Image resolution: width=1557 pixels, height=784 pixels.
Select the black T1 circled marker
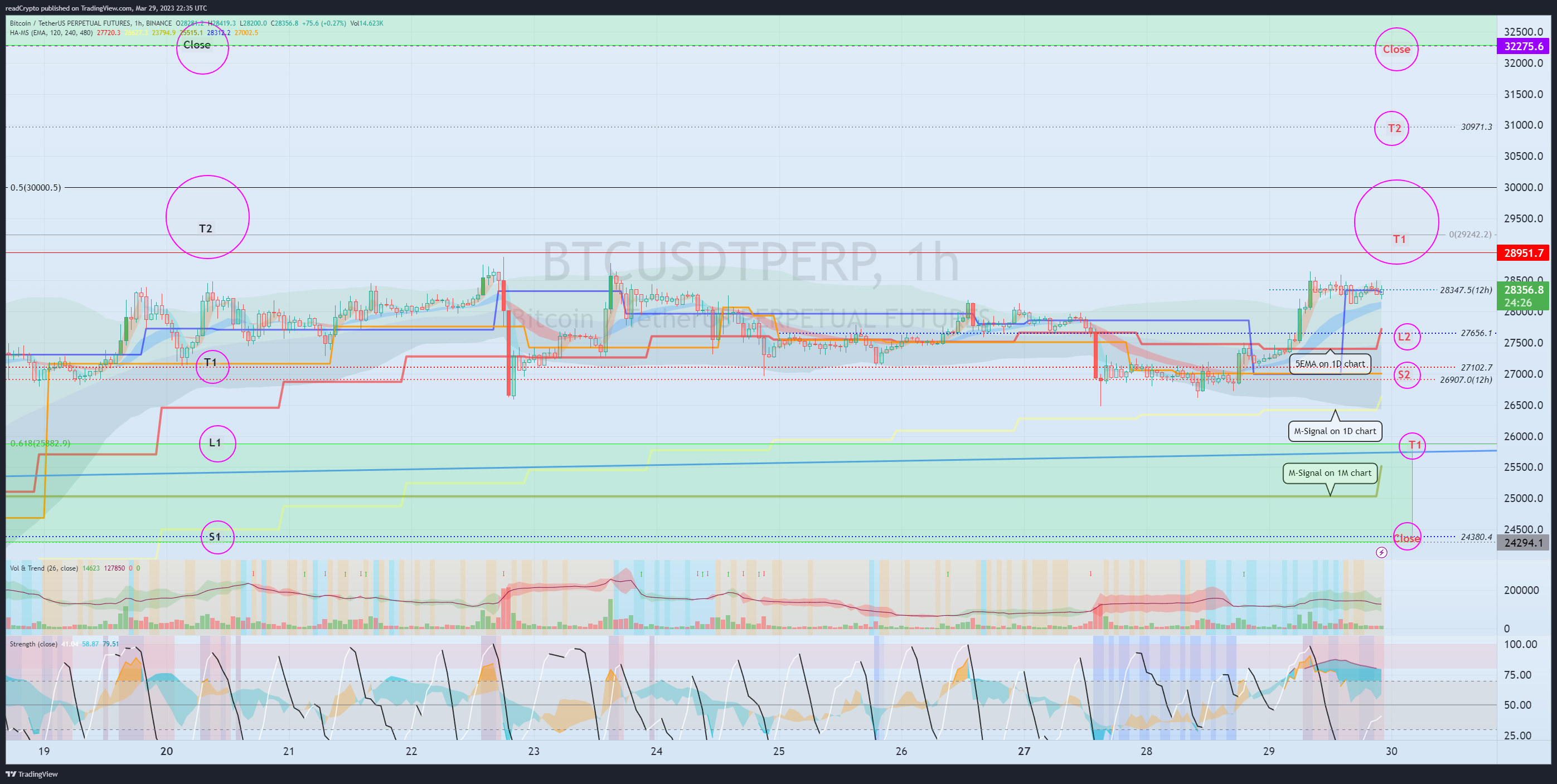pyautogui.click(x=213, y=366)
